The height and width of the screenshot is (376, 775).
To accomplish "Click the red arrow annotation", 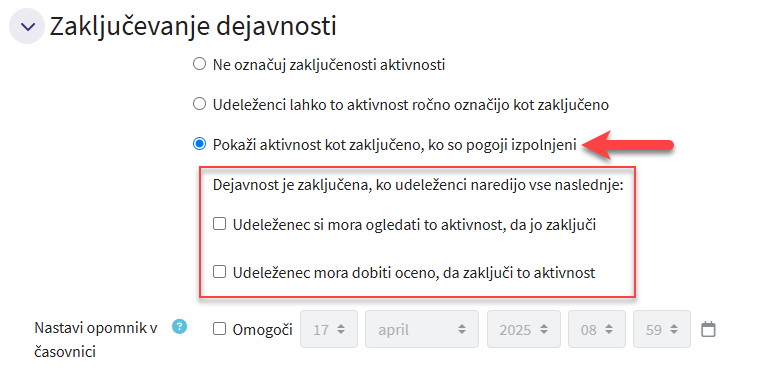I will [x=628, y=145].
